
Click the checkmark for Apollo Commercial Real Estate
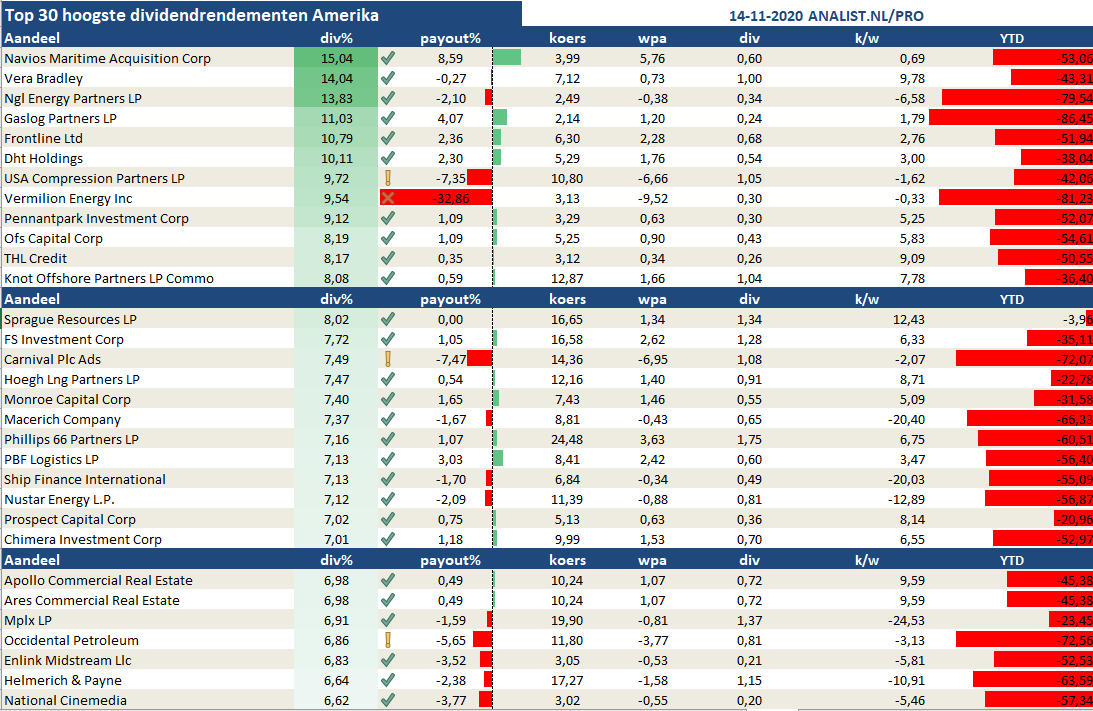pos(388,580)
